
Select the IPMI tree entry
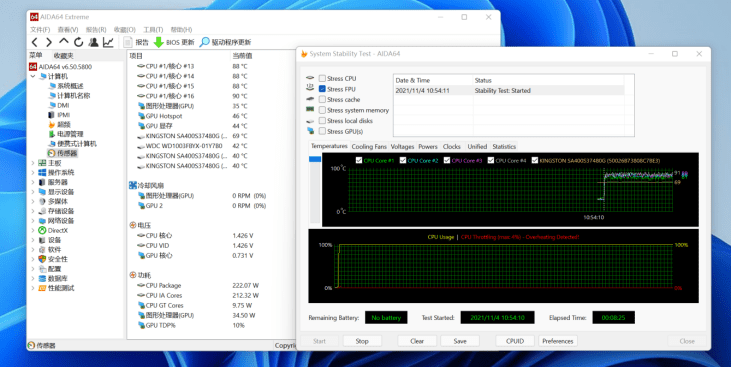pos(59,115)
